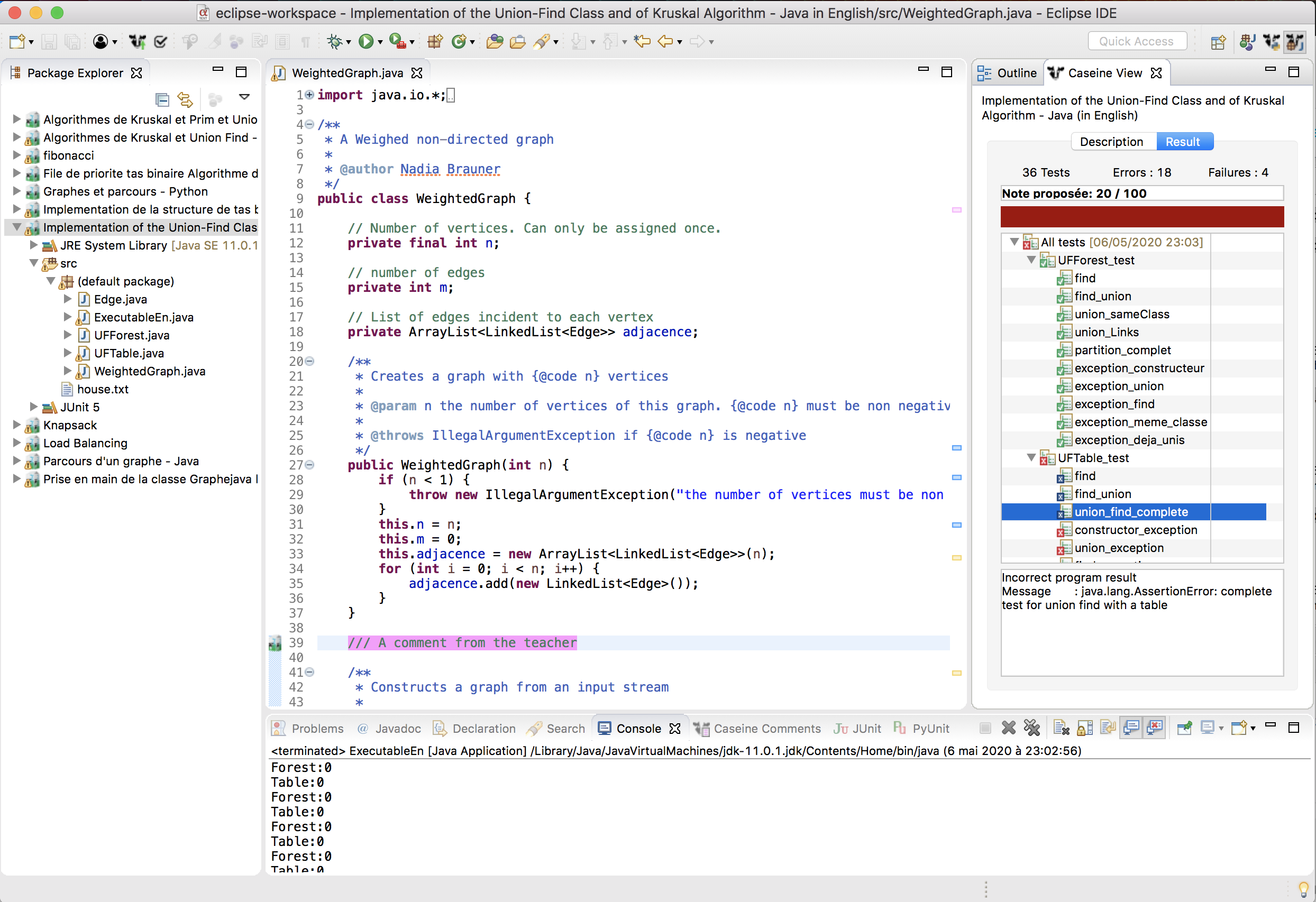Click Remove All Terminated Launches double X

(x=1032, y=728)
